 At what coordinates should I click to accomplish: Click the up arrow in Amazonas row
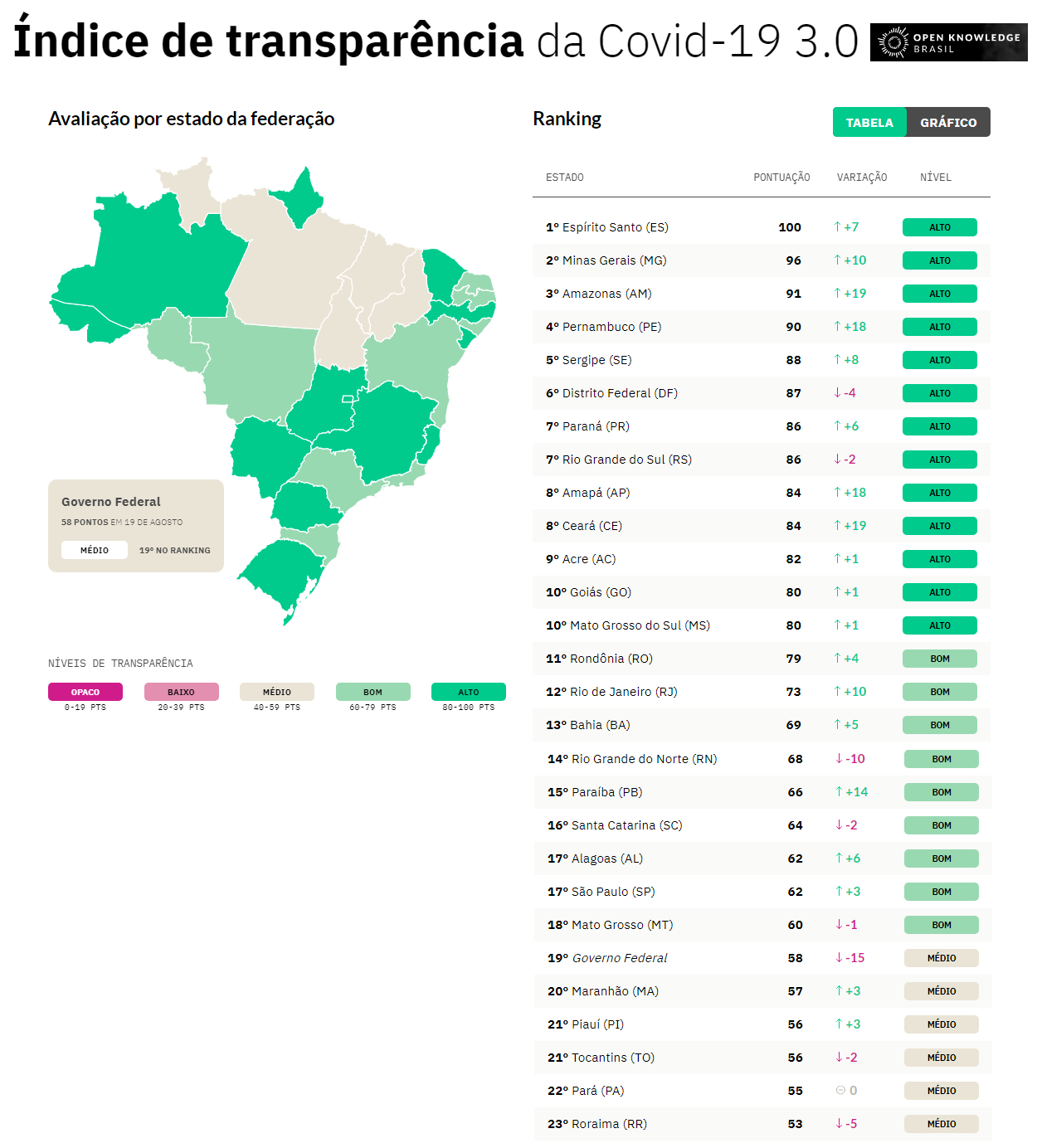(838, 293)
